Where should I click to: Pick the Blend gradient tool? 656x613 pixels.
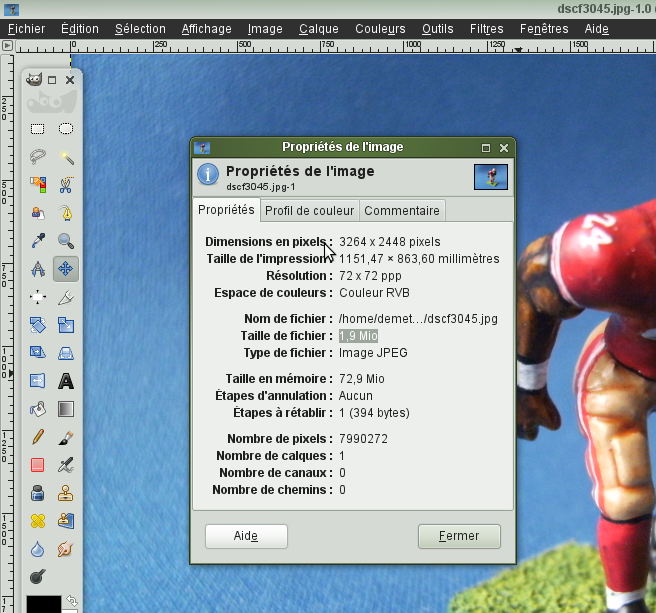click(66, 409)
